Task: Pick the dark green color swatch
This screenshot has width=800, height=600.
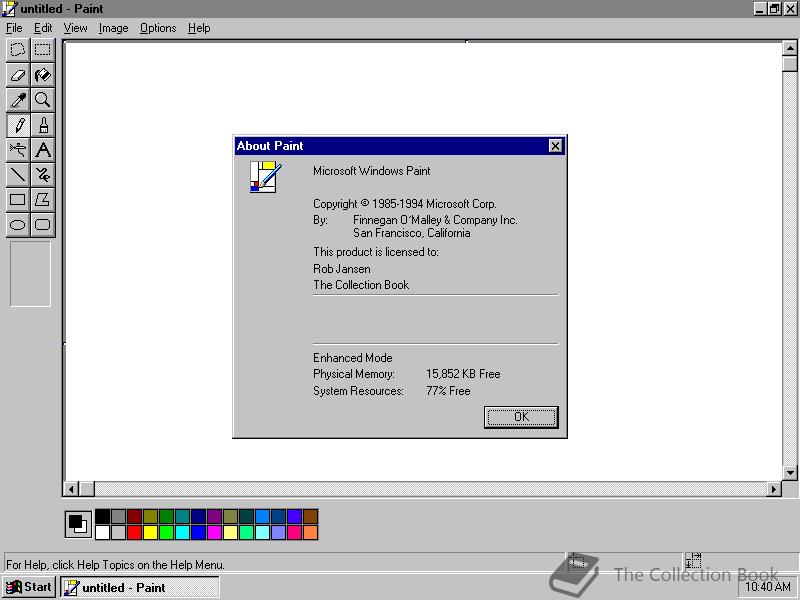Action: (166, 516)
